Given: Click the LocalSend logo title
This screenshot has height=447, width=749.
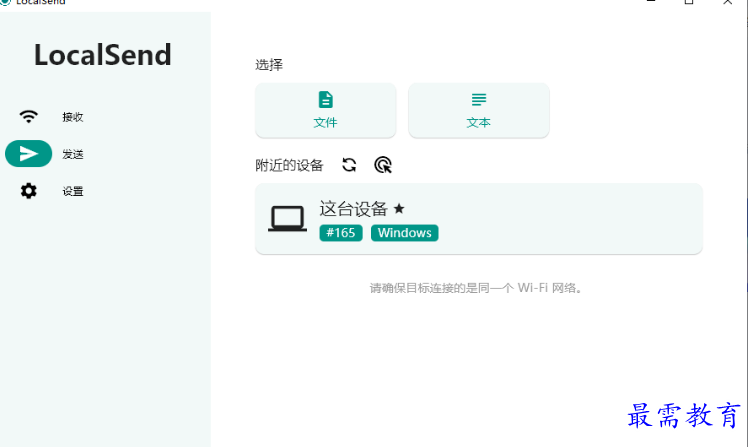Looking at the screenshot, I should [x=103, y=54].
